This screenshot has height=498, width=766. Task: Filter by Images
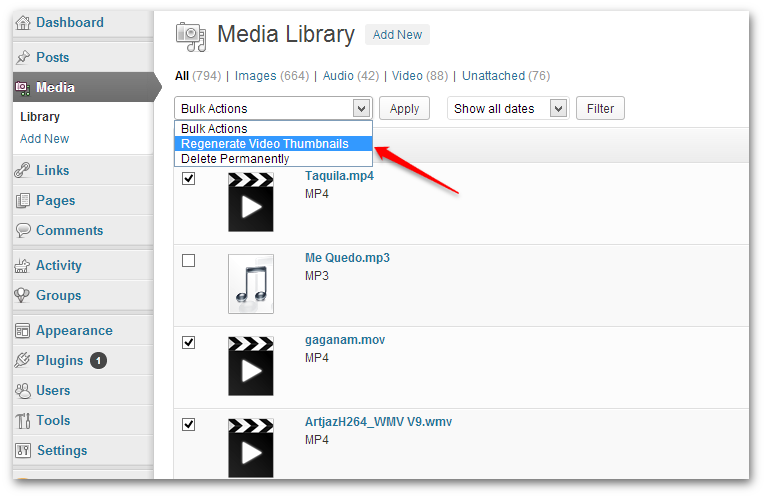click(x=255, y=76)
